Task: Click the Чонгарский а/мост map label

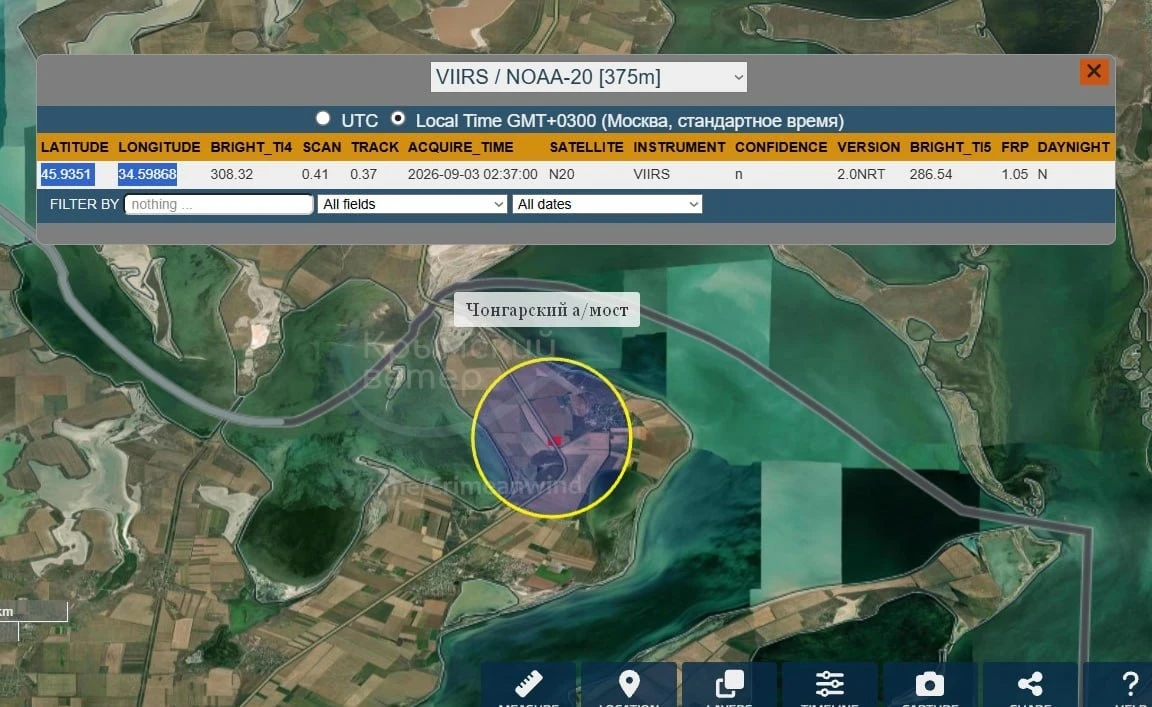Action: pos(547,309)
